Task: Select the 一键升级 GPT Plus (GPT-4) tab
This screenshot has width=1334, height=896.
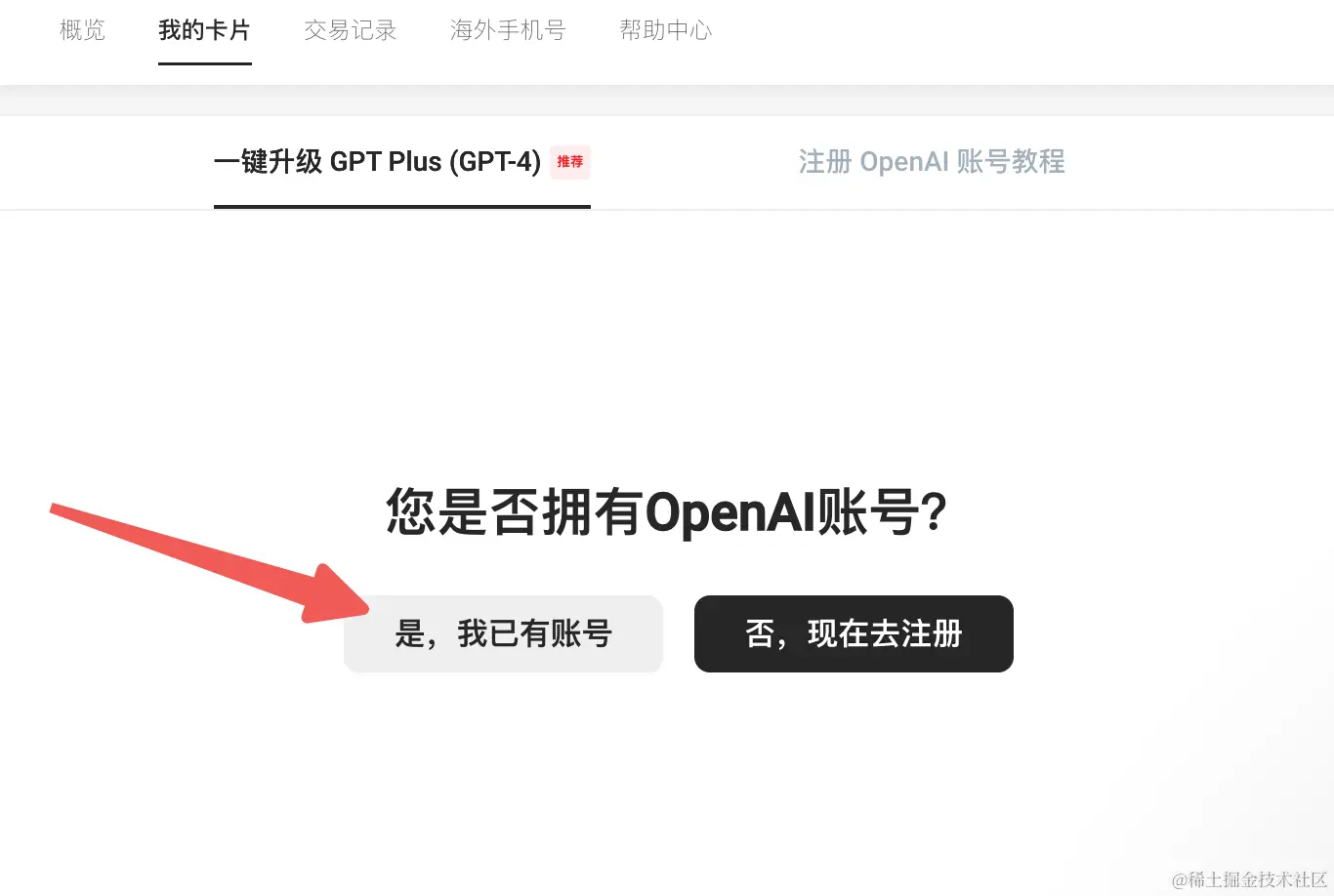Action: point(377,161)
